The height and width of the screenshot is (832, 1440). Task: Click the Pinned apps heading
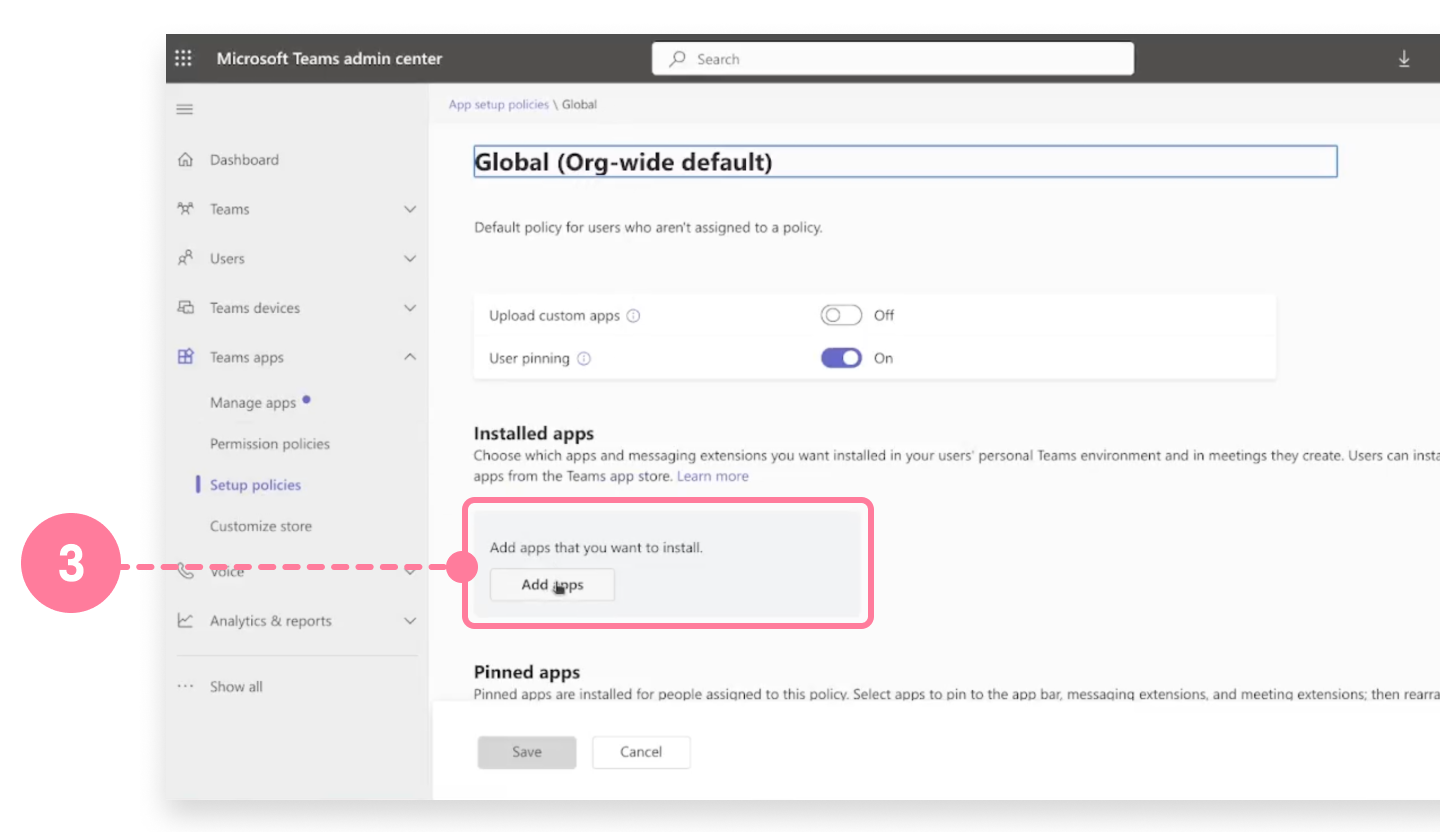coord(527,672)
